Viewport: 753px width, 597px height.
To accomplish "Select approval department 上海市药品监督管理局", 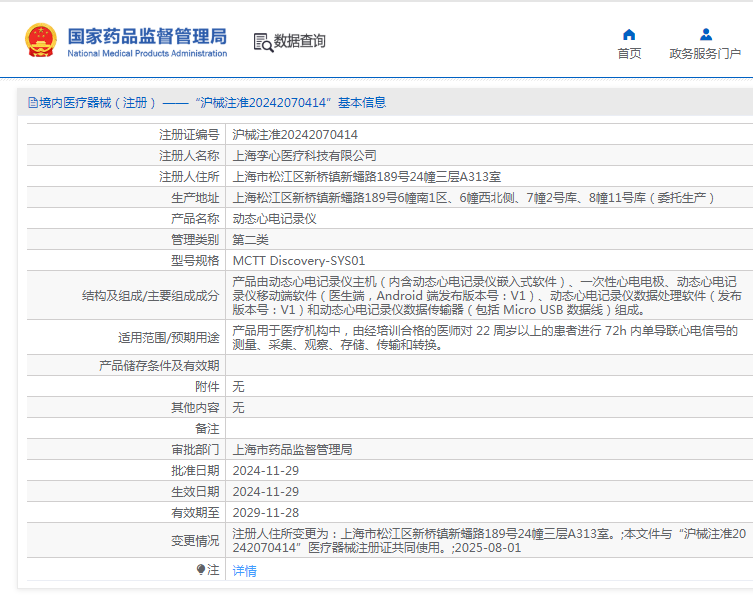I will pyautogui.click(x=292, y=450).
